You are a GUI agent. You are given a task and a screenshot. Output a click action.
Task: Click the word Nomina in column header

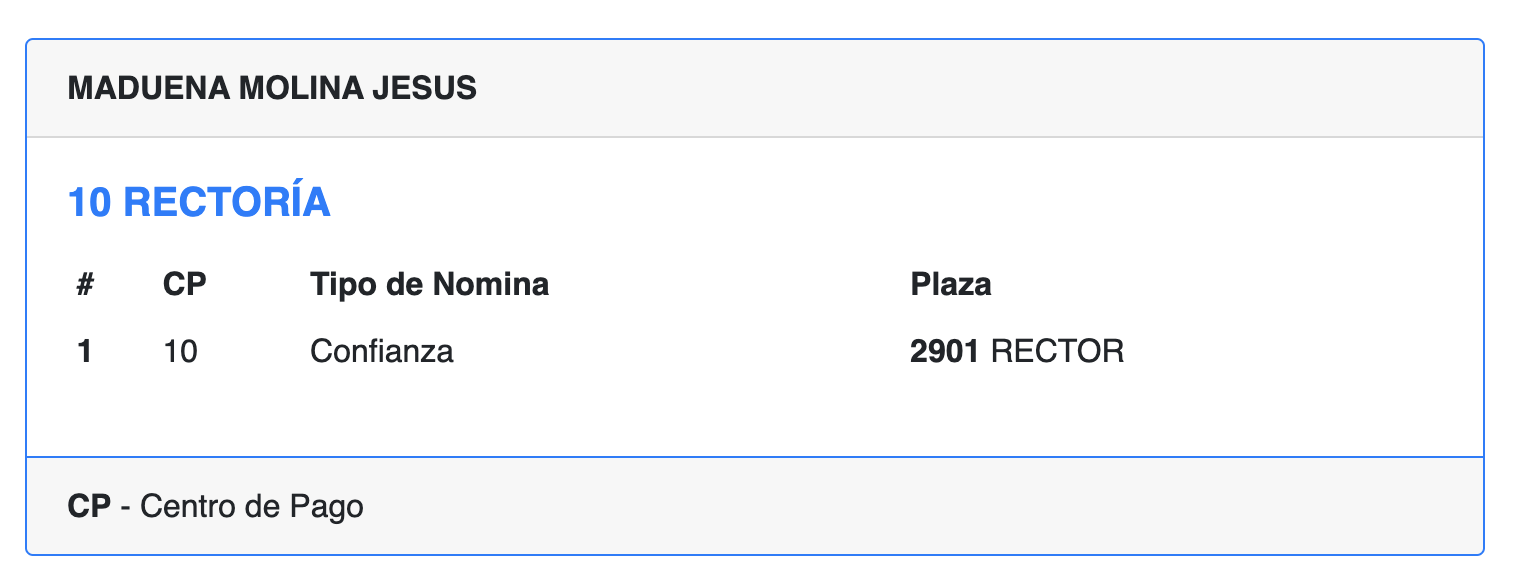coord(490,285)
